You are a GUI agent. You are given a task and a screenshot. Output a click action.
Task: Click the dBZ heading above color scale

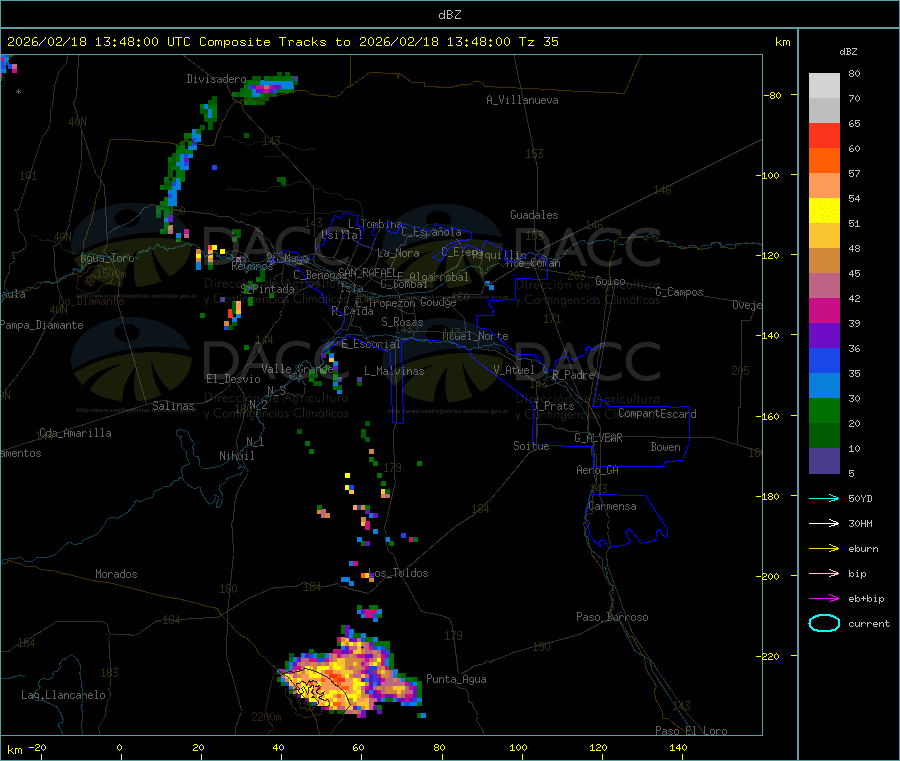coord(848,52)
